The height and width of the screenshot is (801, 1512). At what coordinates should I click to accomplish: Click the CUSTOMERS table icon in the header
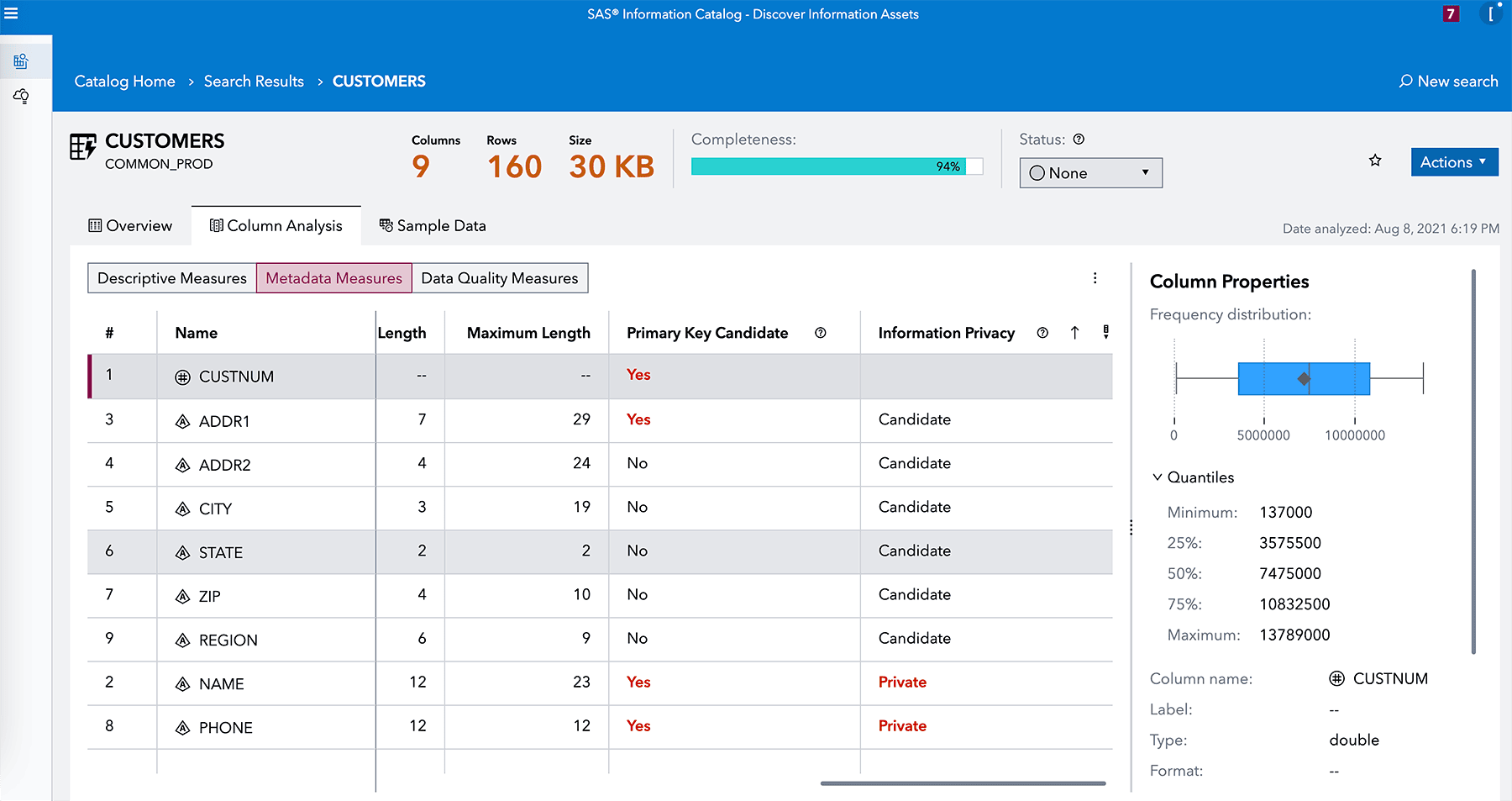82,147
